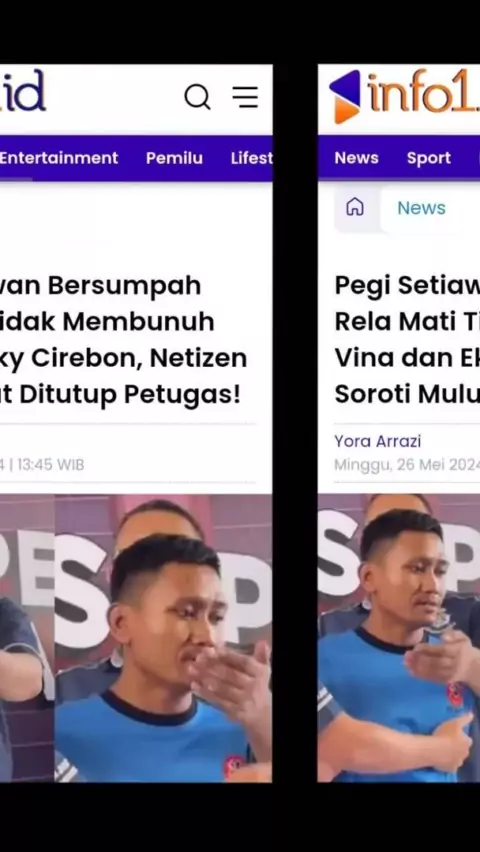
Task: Click the Minggu, 26 Mei 2024 date
Action: tap(407, 465)
